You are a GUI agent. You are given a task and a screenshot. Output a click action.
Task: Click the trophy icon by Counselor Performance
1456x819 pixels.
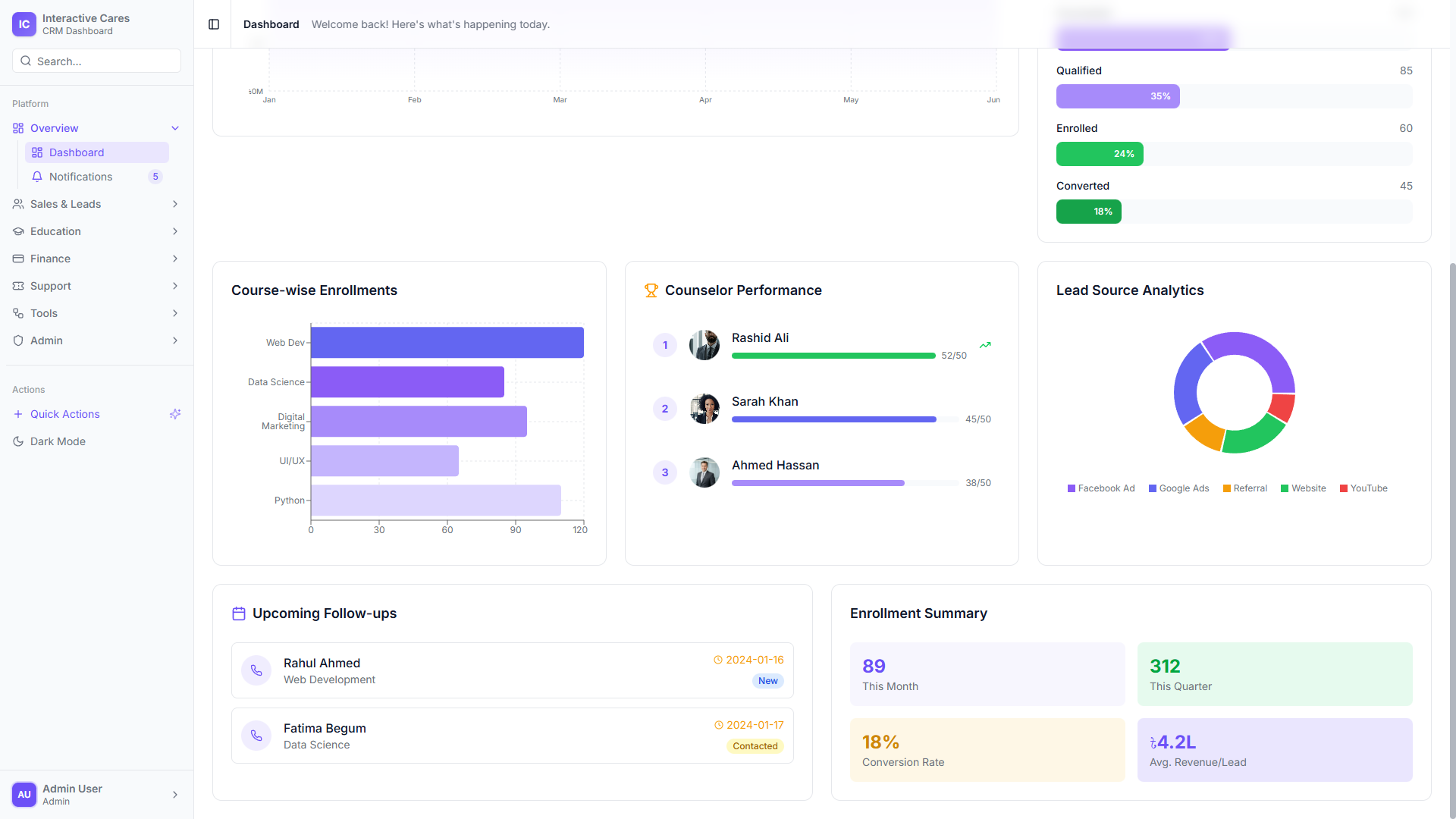point(651,290)
